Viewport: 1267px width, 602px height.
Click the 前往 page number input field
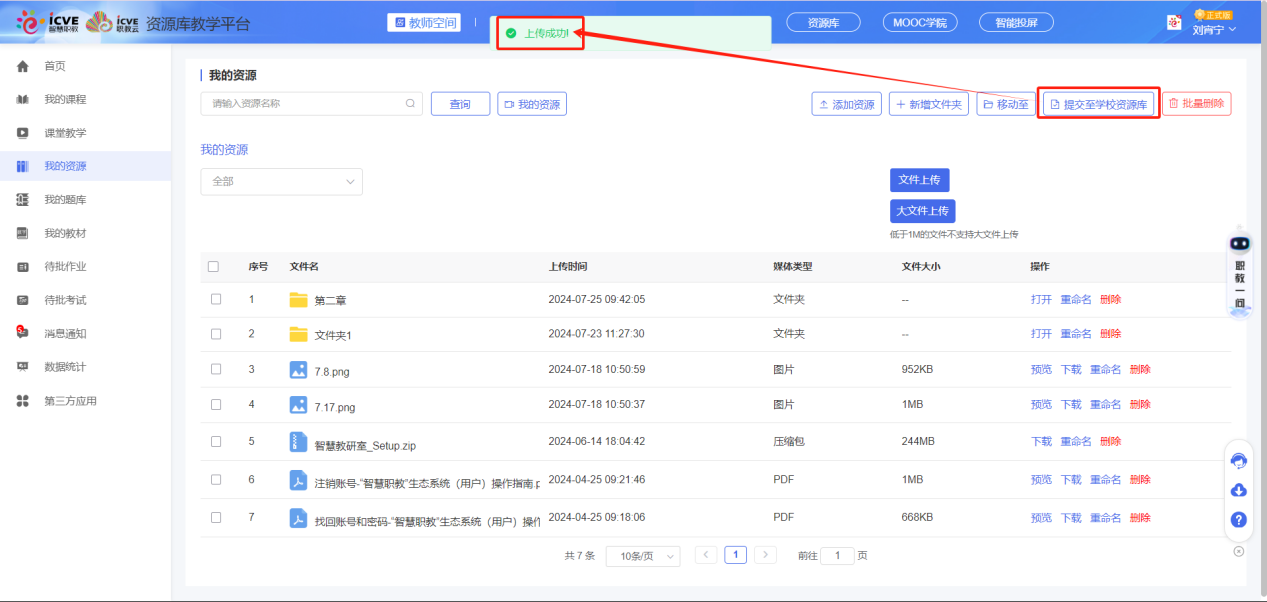click(837, 556)
